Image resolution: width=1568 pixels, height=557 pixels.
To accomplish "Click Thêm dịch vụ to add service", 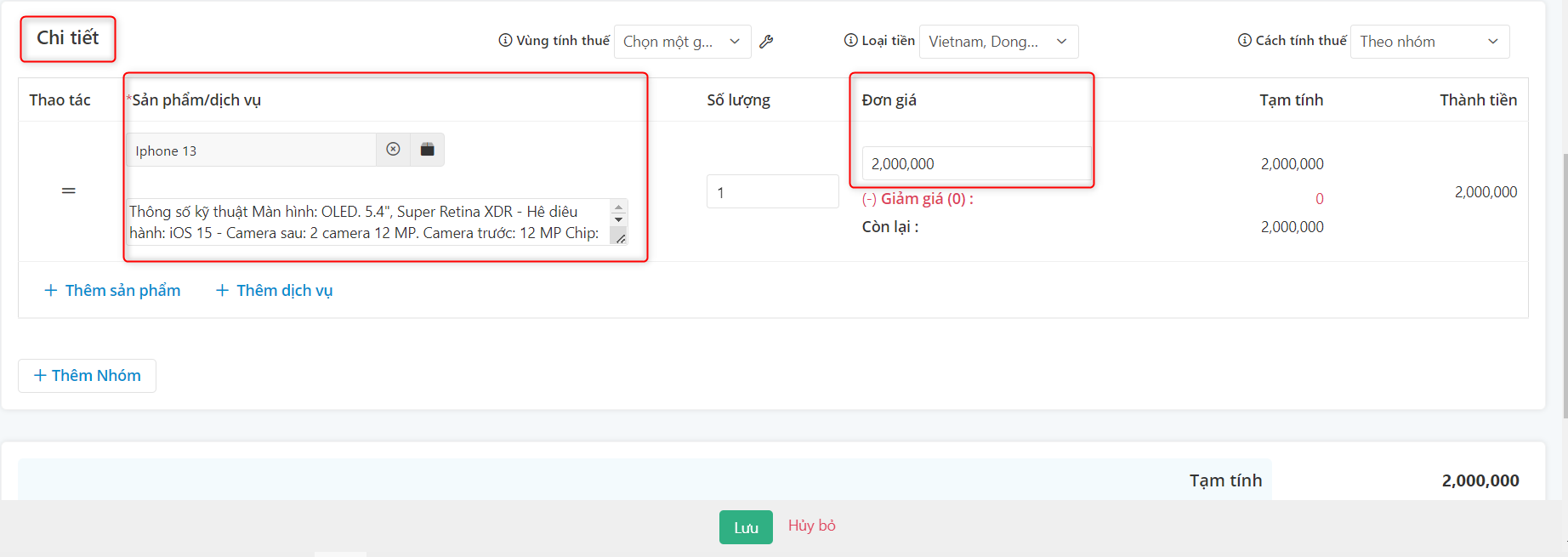I will pyautogui.click(x=275, y=291).
